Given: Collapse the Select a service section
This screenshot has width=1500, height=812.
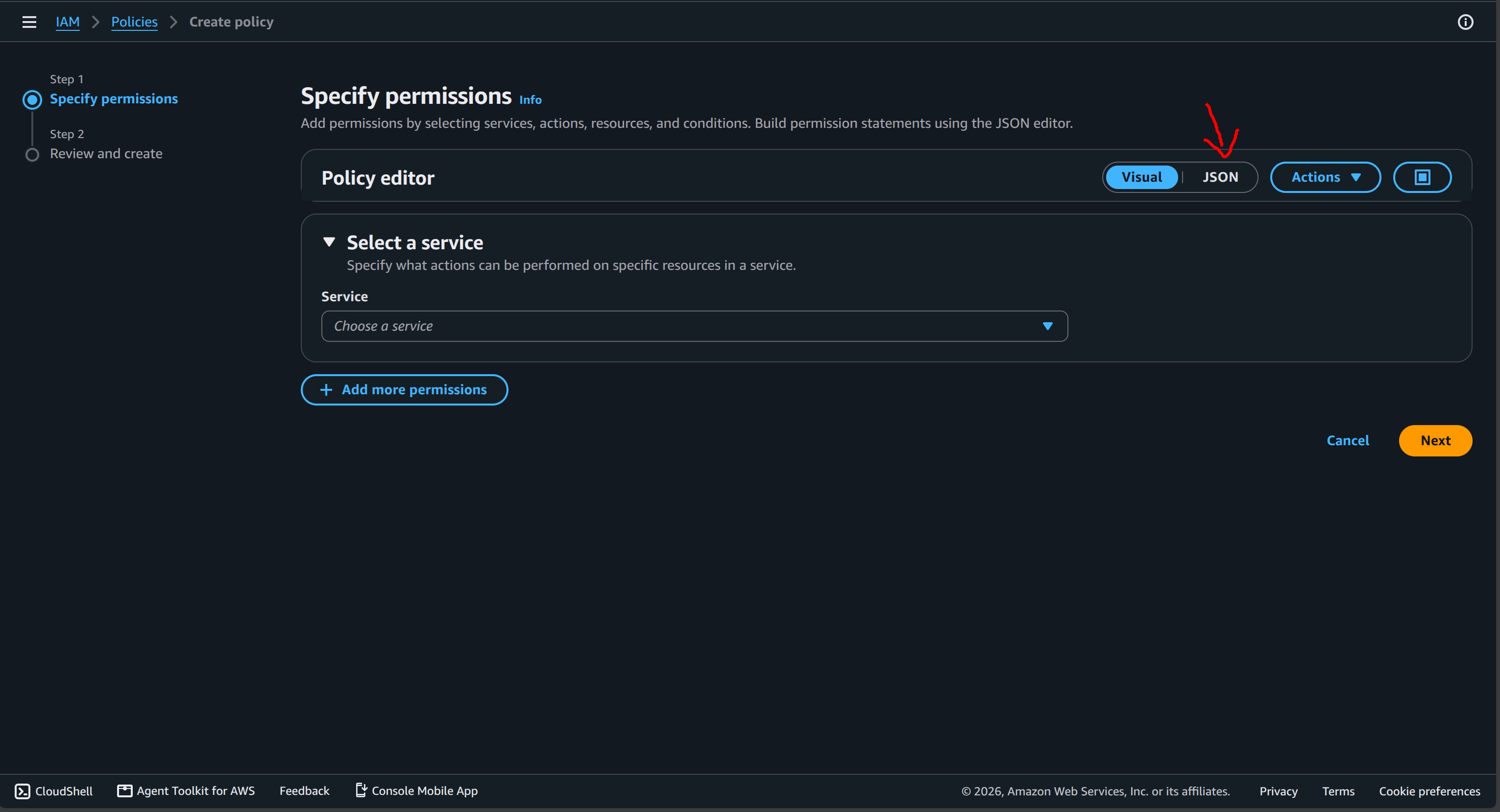Looking at the screenshot, I should (329, 242).
